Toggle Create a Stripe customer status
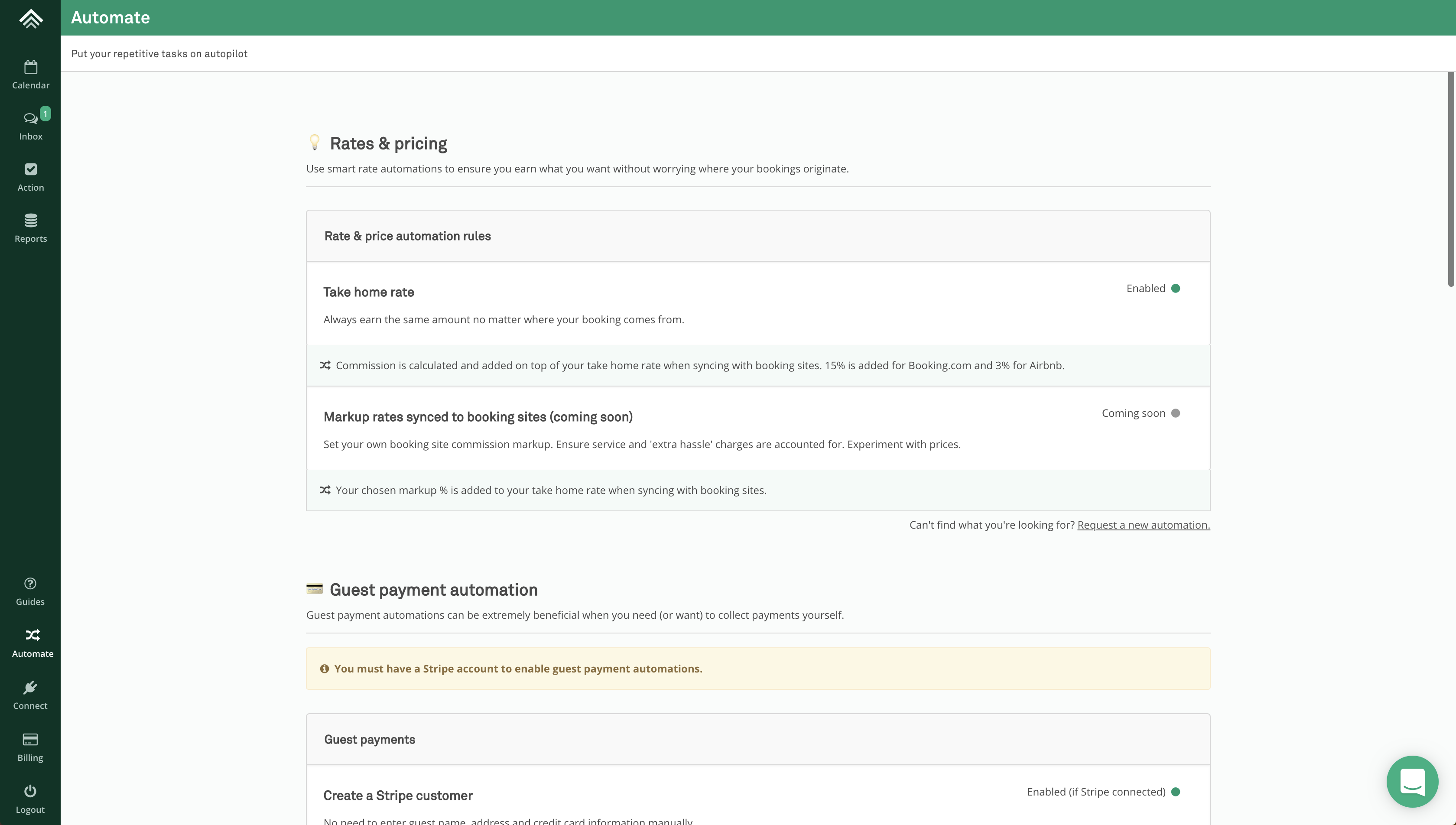Screen dimensions: 1456x825 (x=1176, y=792)
